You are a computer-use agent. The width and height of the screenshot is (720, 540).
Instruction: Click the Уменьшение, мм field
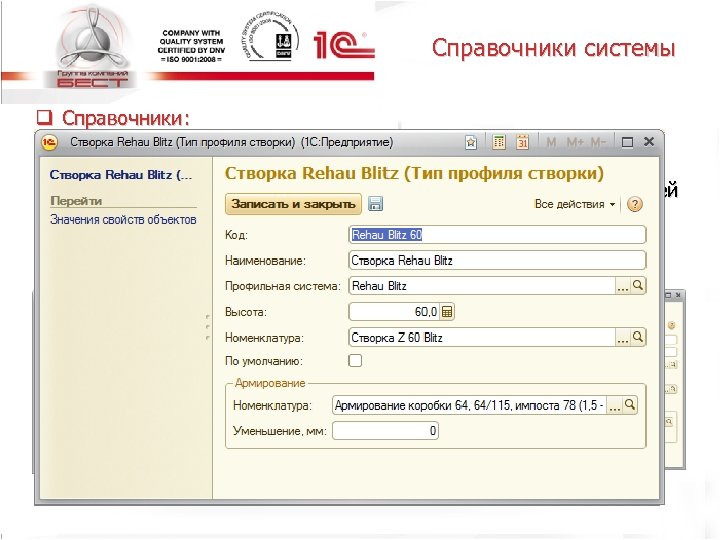tap(385, 431)
